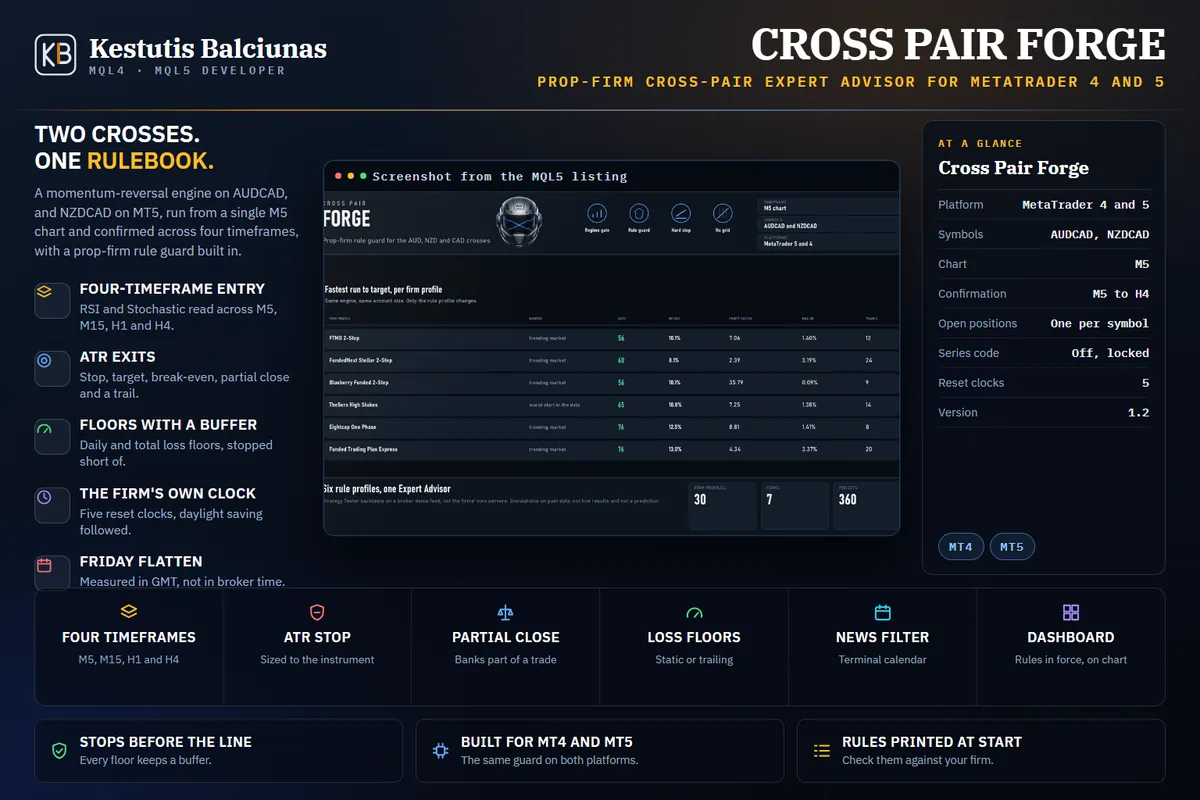Click the stat box showing 7
The width and height of the screenshot is (1200, 800).
click(794, 505)
